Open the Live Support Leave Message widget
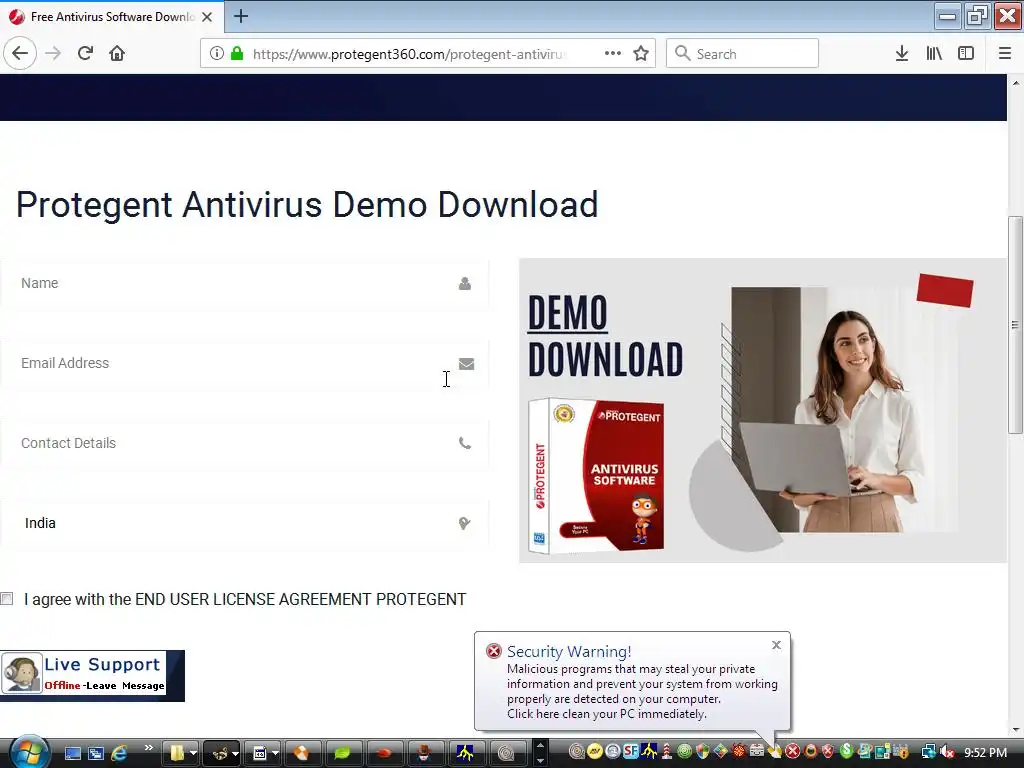The height and width of the screenshot is (768, 1024). (92, 676)
